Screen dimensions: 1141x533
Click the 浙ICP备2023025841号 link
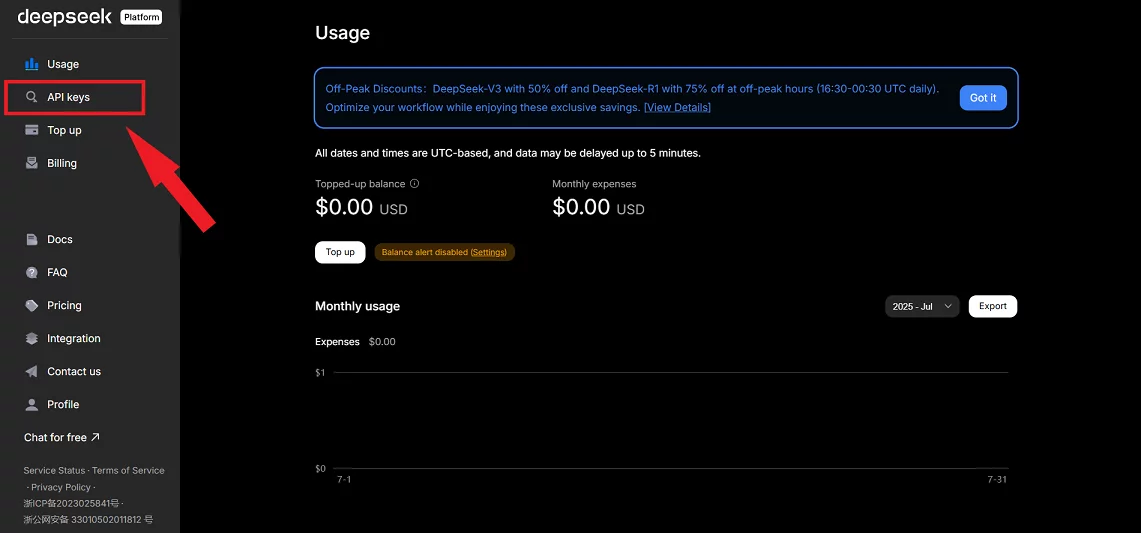pos(71,503)
